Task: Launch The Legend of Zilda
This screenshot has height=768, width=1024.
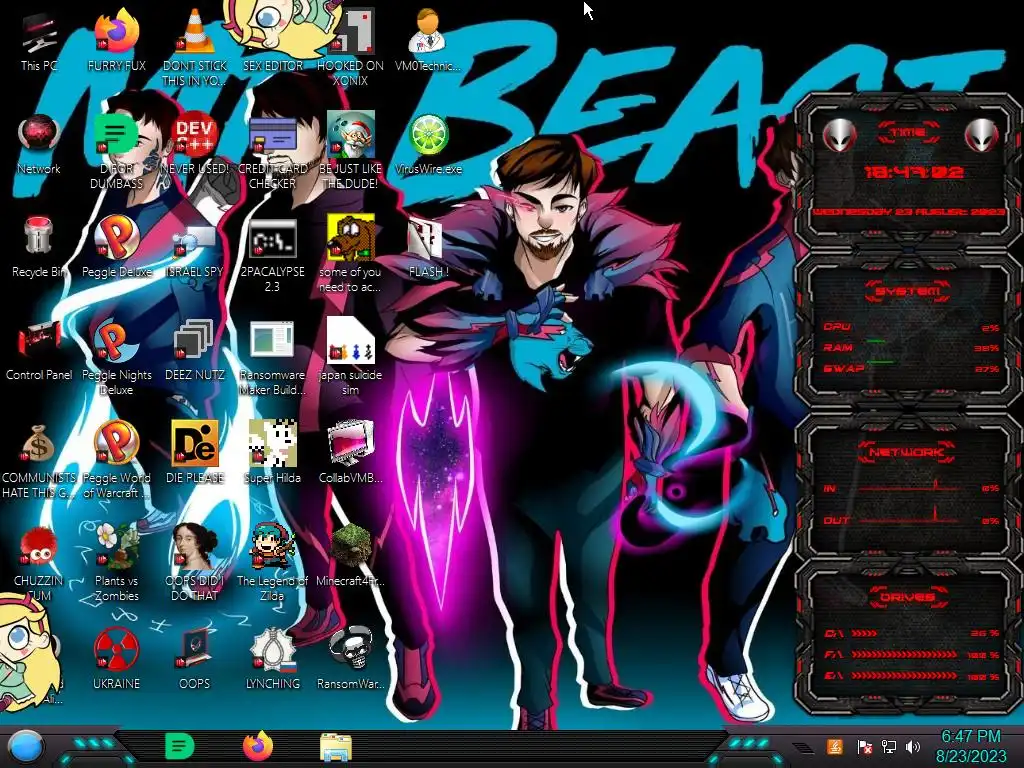Action: click(x=272, y=563)
